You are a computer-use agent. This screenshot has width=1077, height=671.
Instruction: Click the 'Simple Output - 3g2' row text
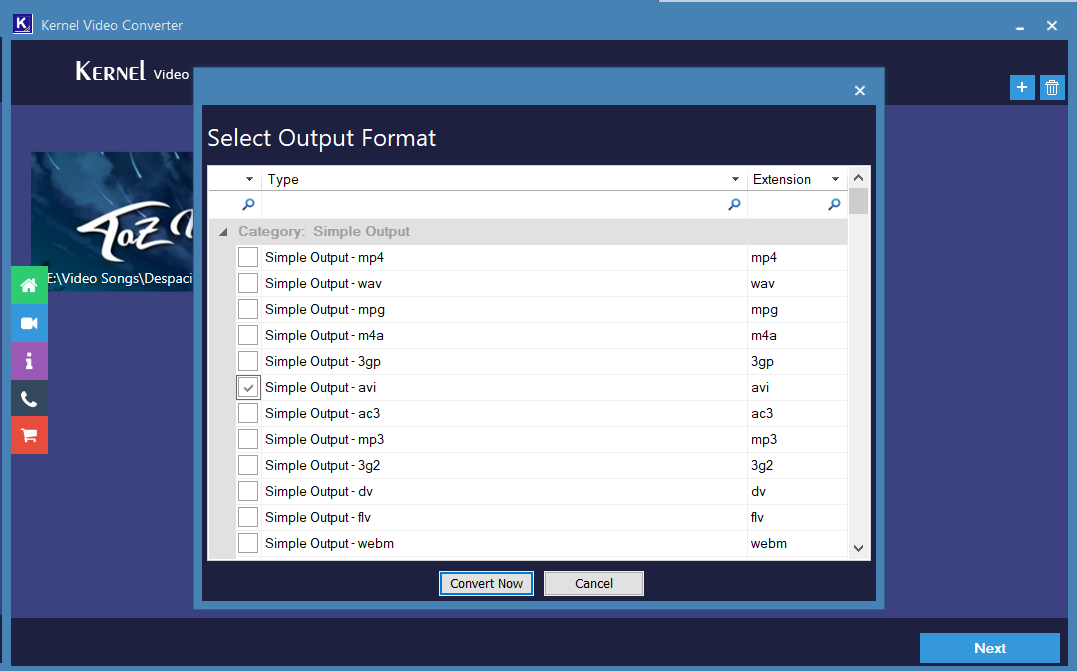tap(322, 466)
